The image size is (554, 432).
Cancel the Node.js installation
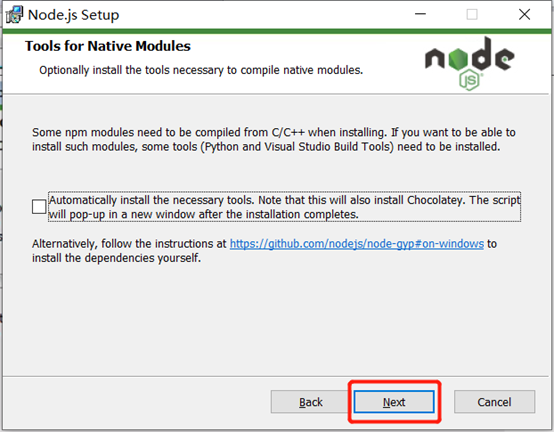click(494, 402)
